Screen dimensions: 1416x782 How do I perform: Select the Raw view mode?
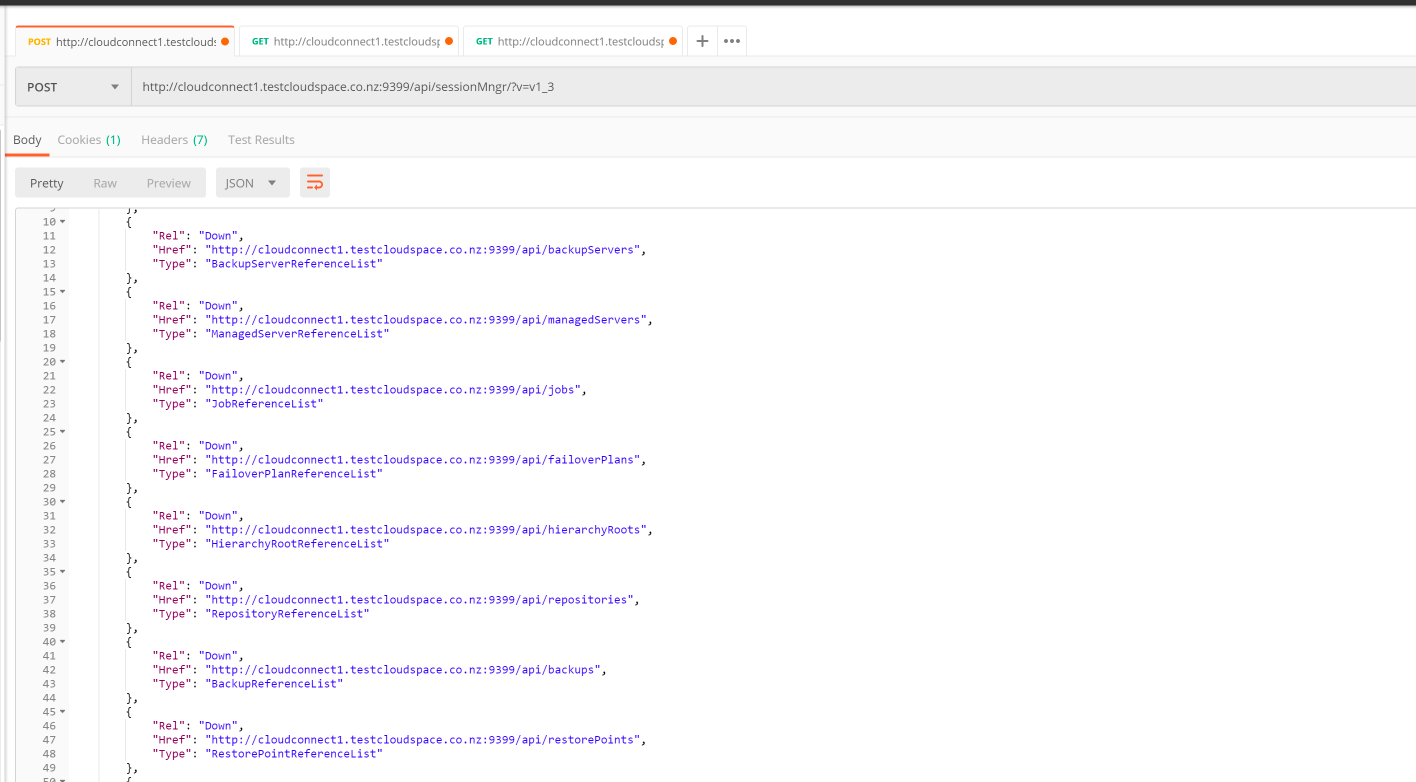coord(105,183)
